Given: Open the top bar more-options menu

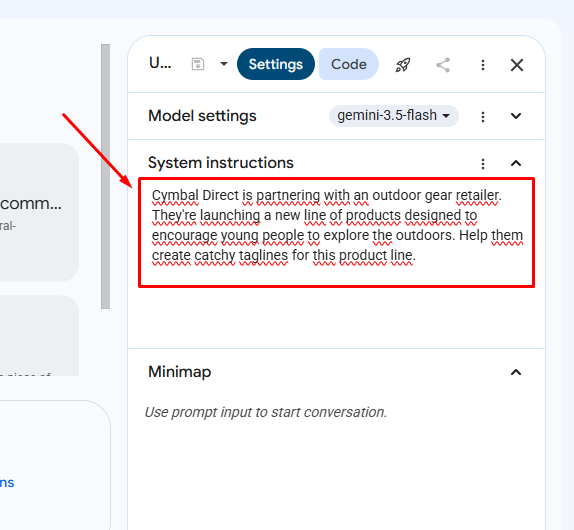Looking at the screenshot, I should click(483, 65).
